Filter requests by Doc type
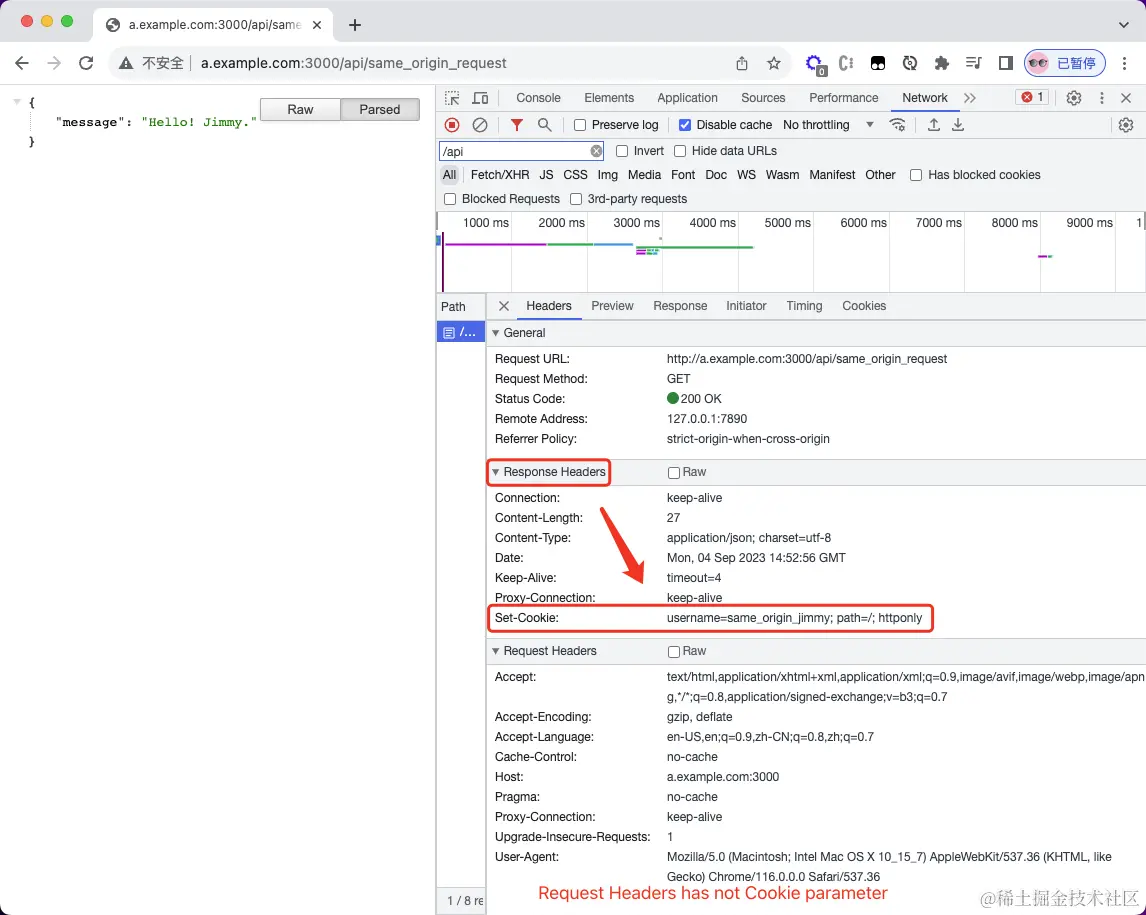Screen dimensions: 1146x915 pos(716,175)
